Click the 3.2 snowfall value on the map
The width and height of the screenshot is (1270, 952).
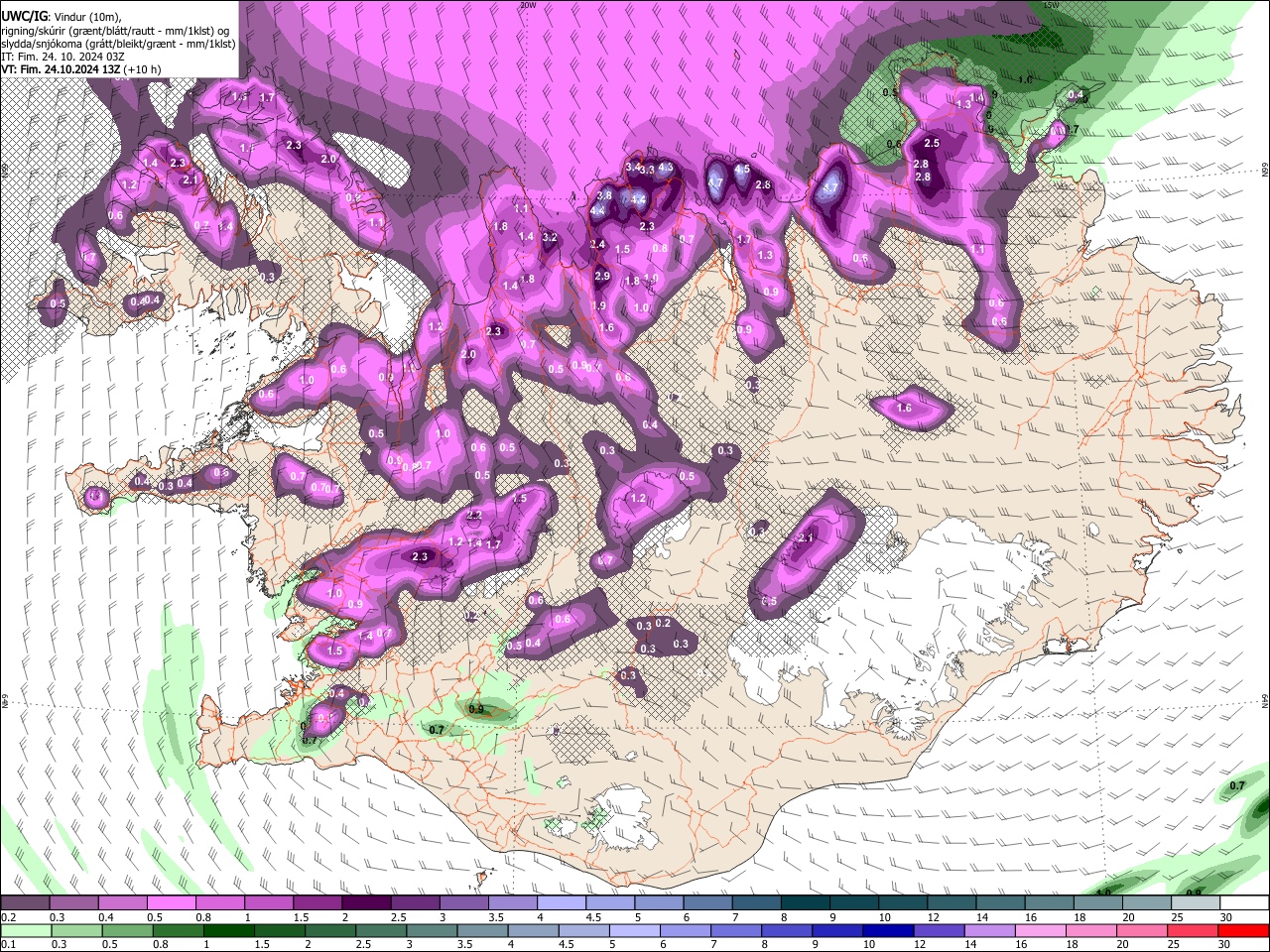pyautogui.click(x=550, y=238)
